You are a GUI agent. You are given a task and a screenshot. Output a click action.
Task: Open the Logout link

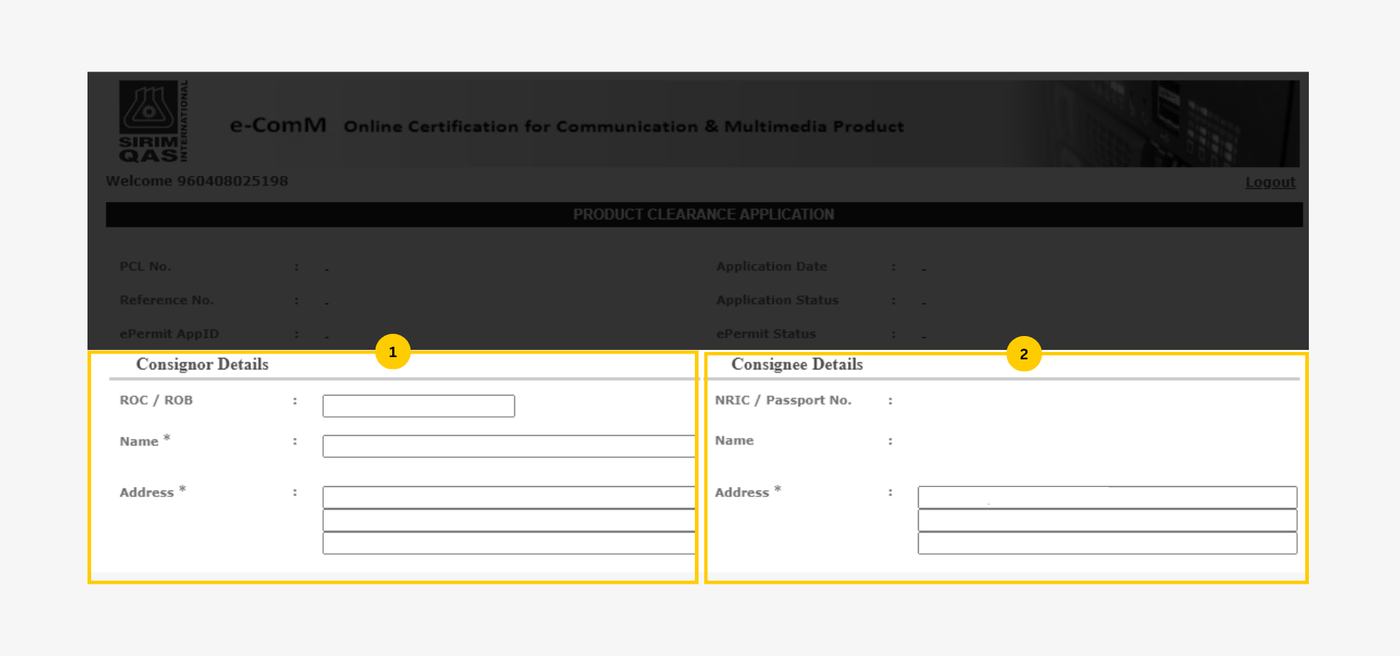coord(1270,181)
